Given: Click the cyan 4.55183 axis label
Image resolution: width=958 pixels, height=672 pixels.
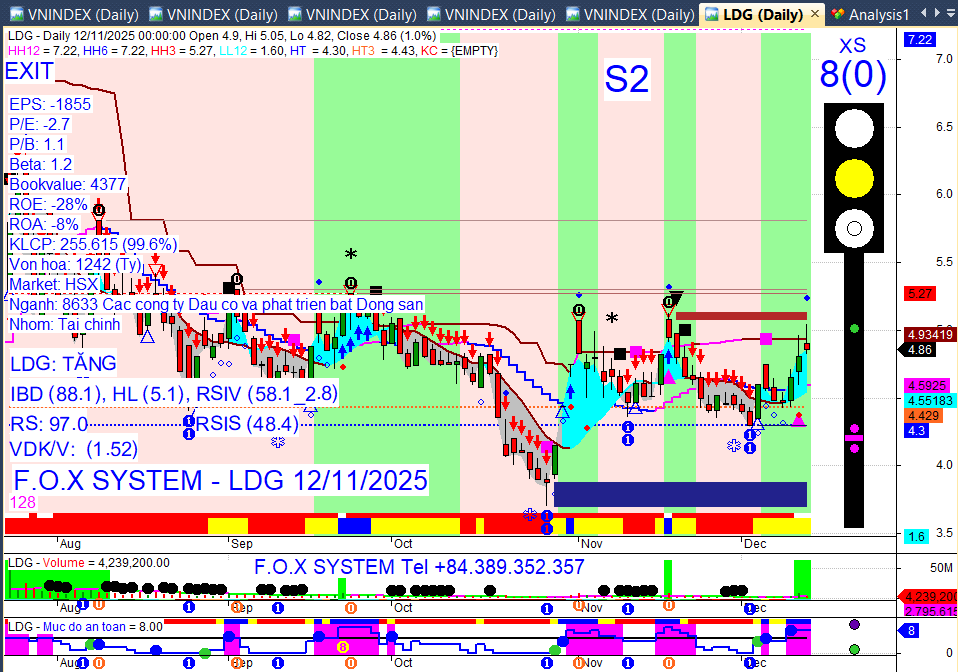Looking at the screenshot, I should click(930, 401).
